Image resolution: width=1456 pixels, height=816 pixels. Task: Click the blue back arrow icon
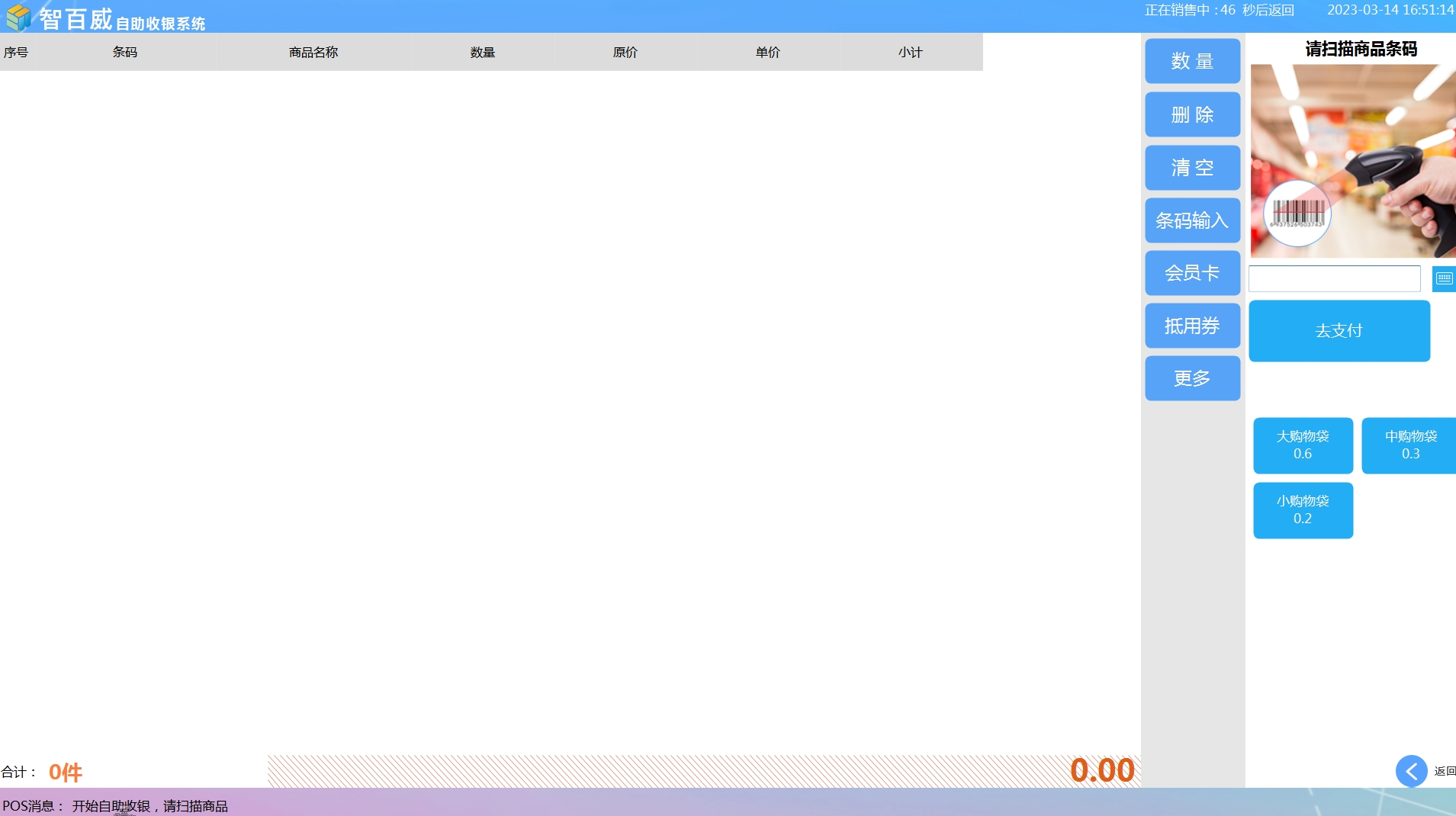(x=1411, y=771)
